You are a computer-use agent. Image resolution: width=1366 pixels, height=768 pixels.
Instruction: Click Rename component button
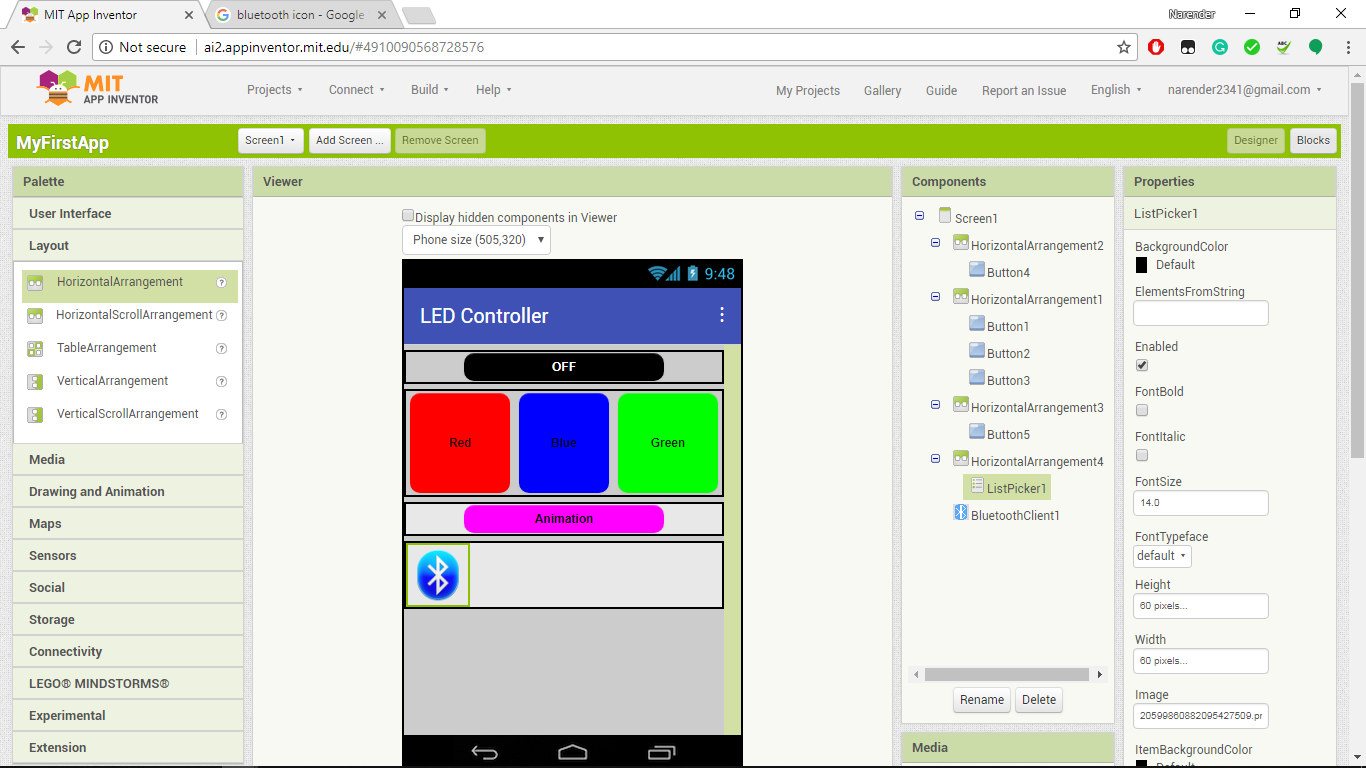(x=982, y=700)
